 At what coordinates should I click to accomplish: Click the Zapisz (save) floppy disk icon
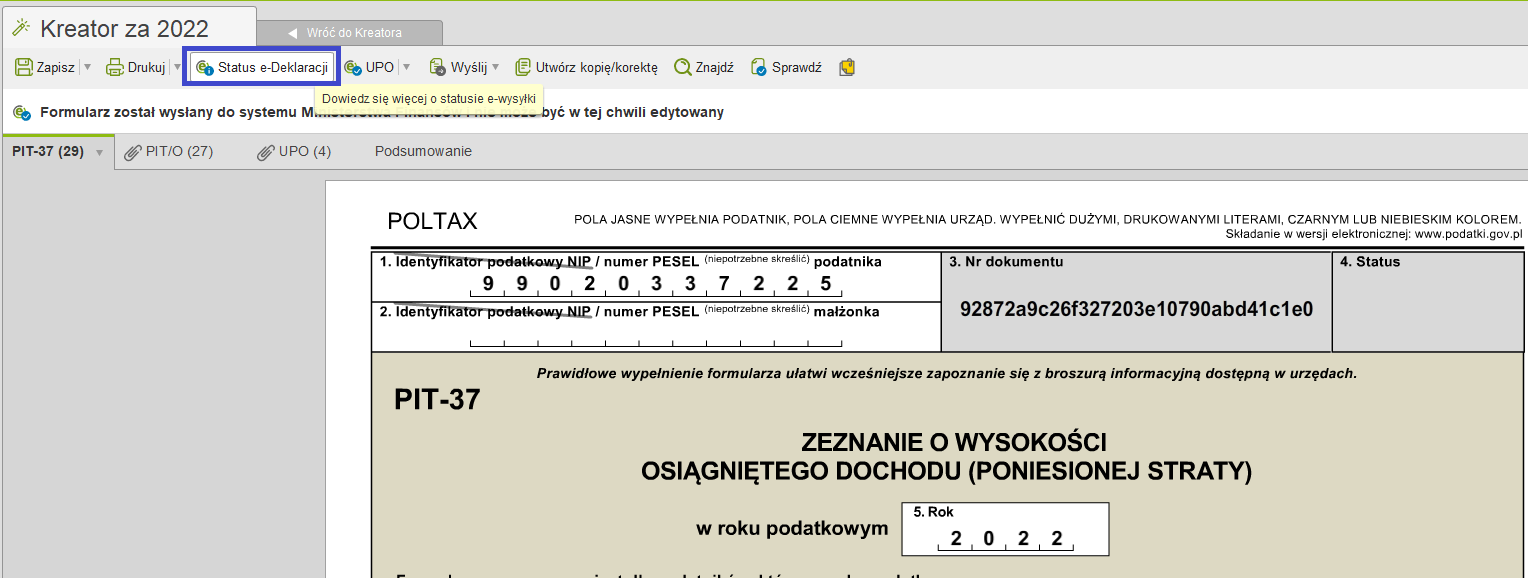[24, 68]
